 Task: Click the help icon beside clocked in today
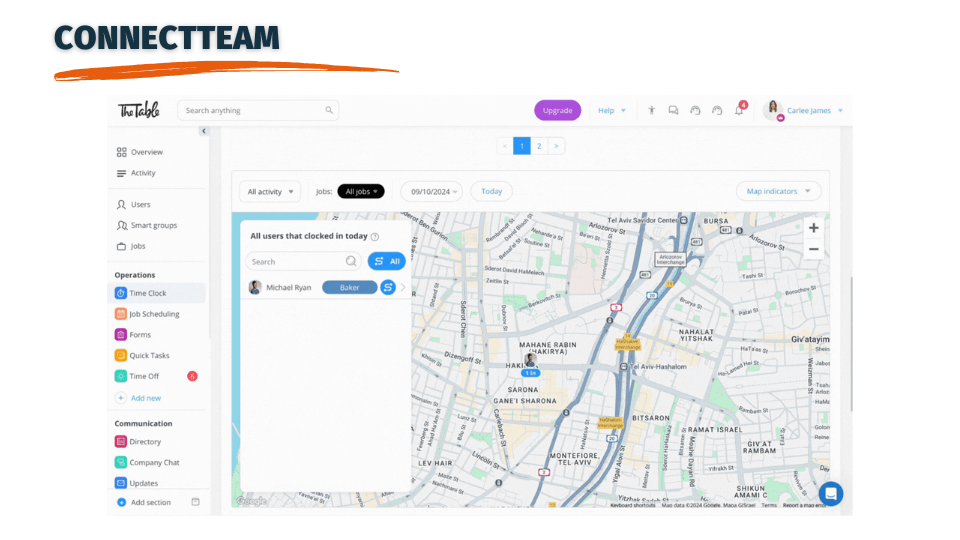[x=375, y=236]
